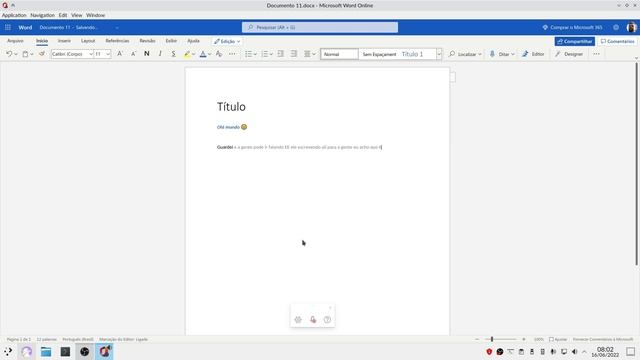640x360 pixels.
Task: Open the account profile picture
Action: [x=631, y=27]
